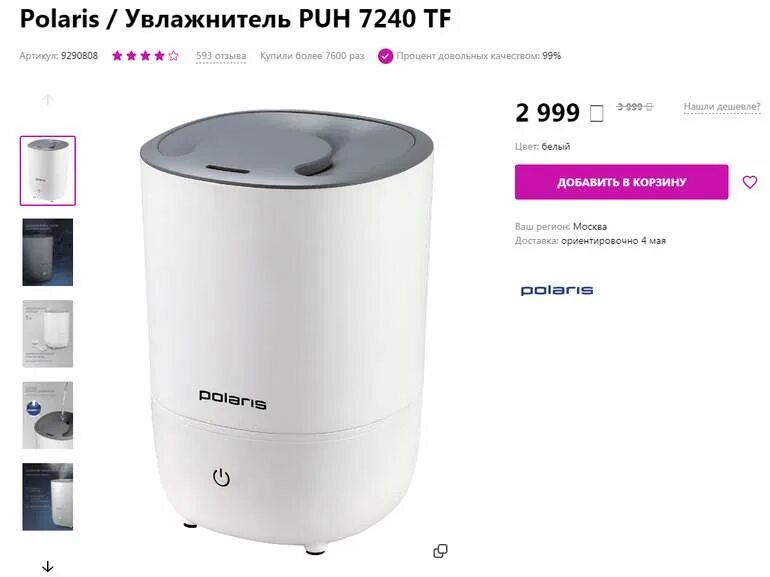Click the quality satisfaction checkmark badge
This screenshot has height=577, width=770.
(x=385, y=56)
